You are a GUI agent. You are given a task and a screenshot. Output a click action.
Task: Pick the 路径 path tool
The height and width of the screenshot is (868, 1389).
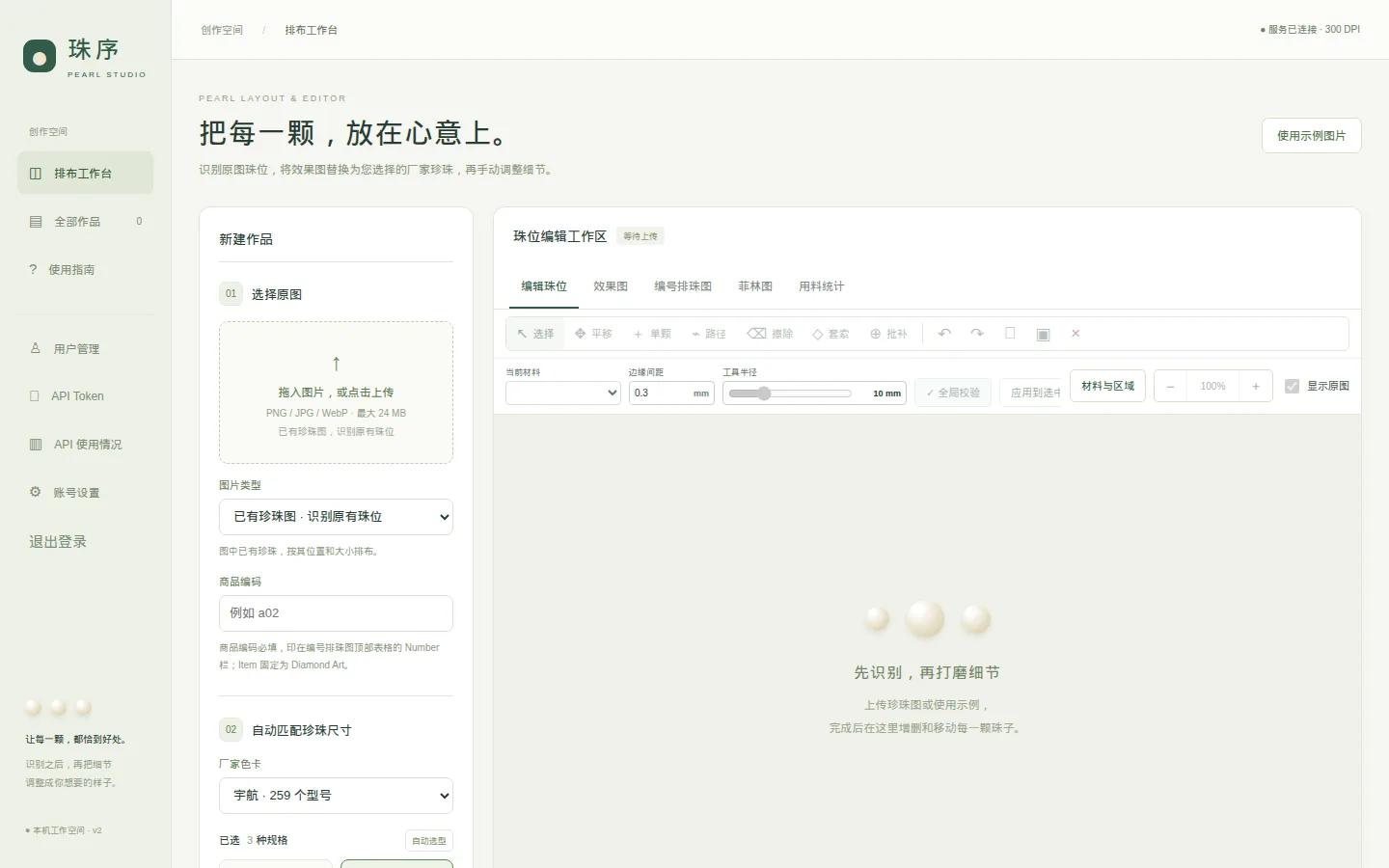point(709,334)
